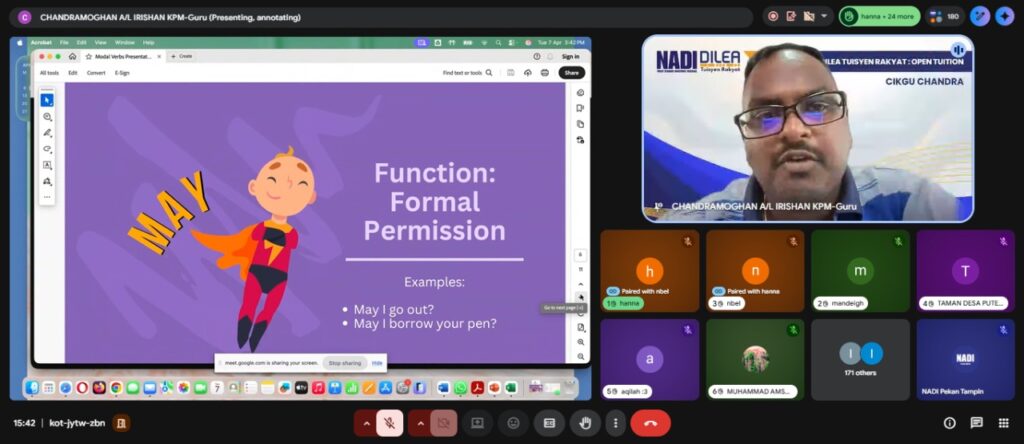Select the Modal Verbs Presentation tab
The image size is (1024, 444).
click(x=123, y=56)
